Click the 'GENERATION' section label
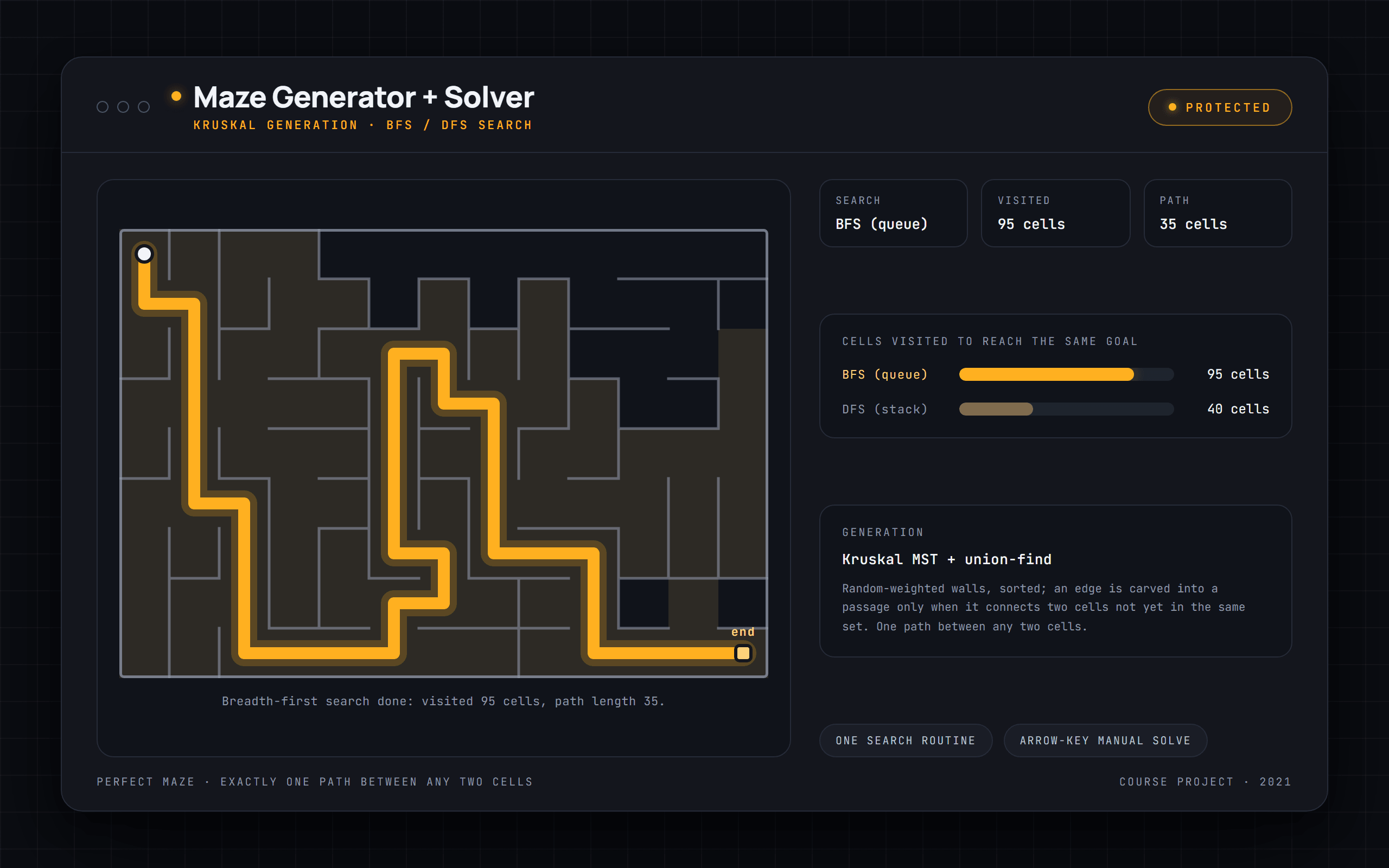This screenshot has width=1389, height=868. 883,532
